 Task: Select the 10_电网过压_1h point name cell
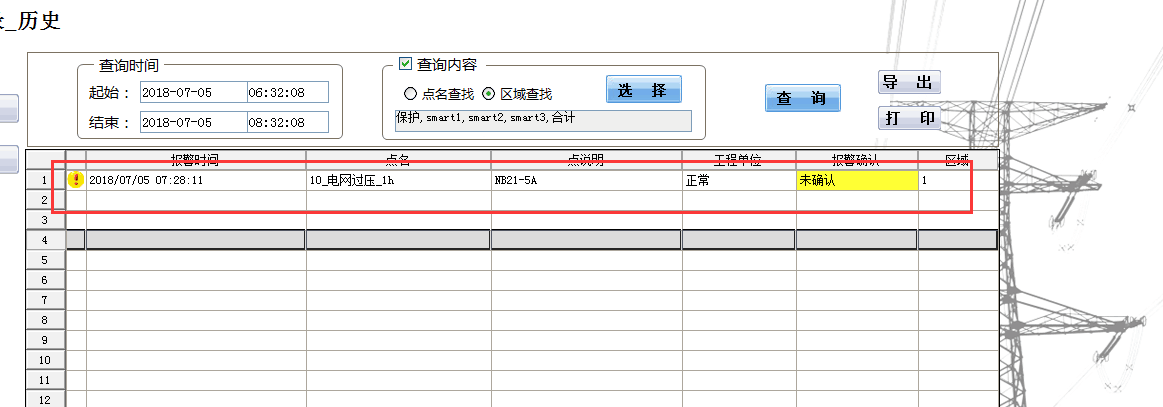398,181
